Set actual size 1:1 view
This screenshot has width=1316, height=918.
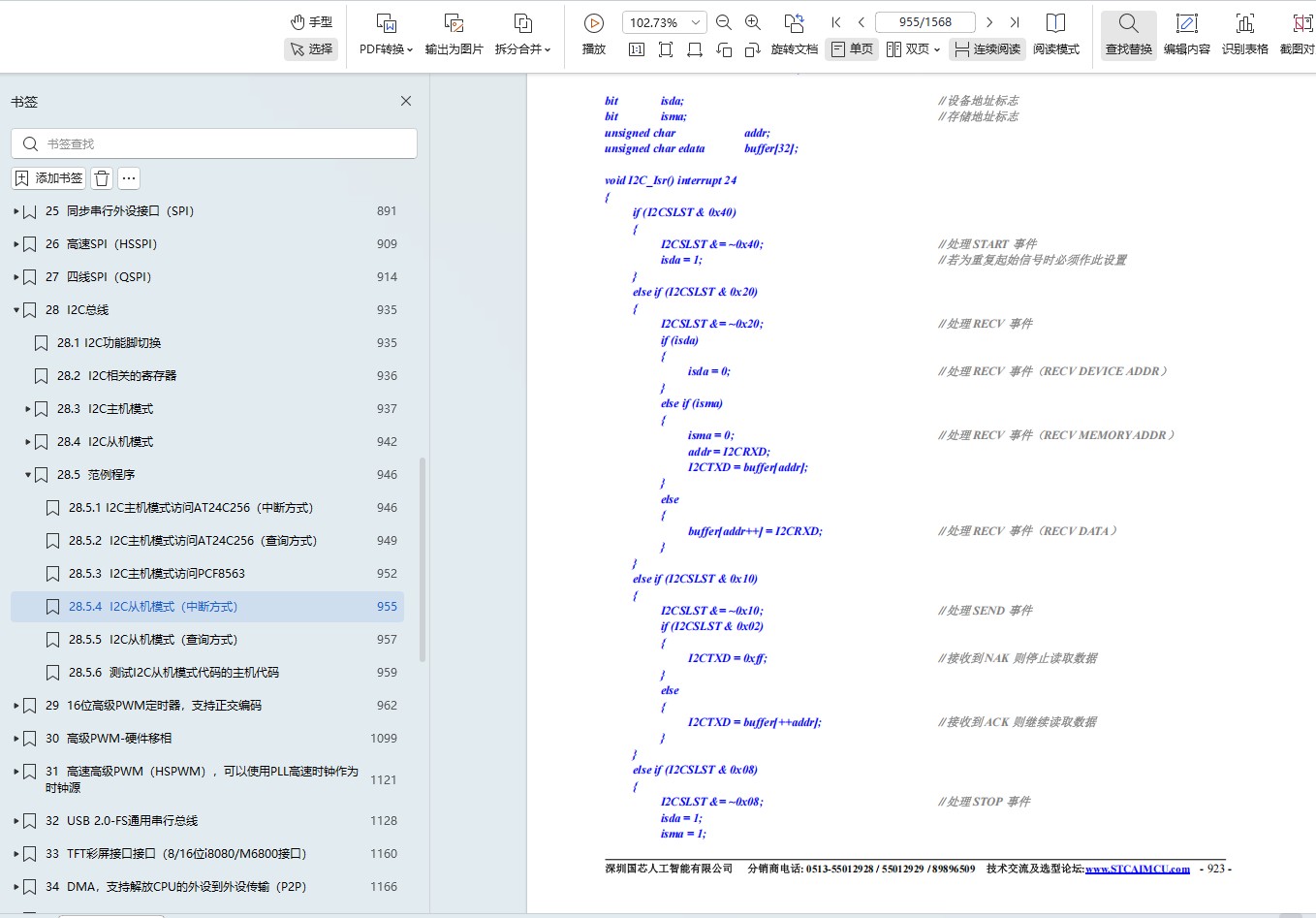pyautogui.click(x=637, y=49)
